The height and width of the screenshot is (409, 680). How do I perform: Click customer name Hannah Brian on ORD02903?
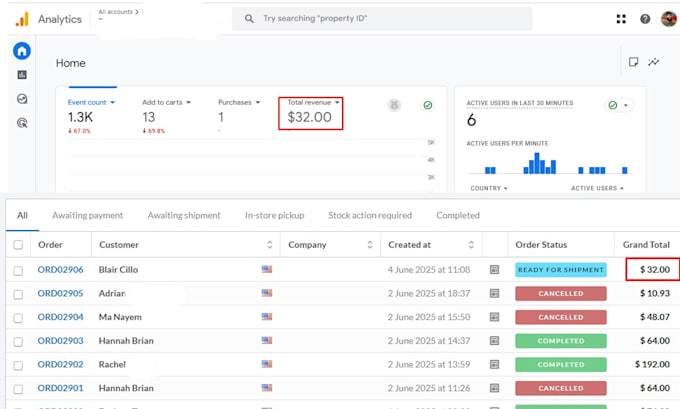(126, 341)
